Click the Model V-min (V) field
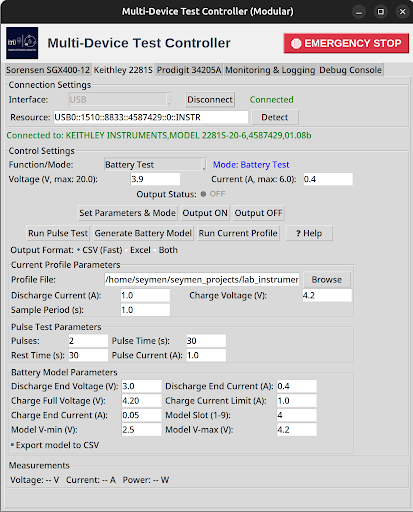Screen dimensions: 413x512 [141, 430]
